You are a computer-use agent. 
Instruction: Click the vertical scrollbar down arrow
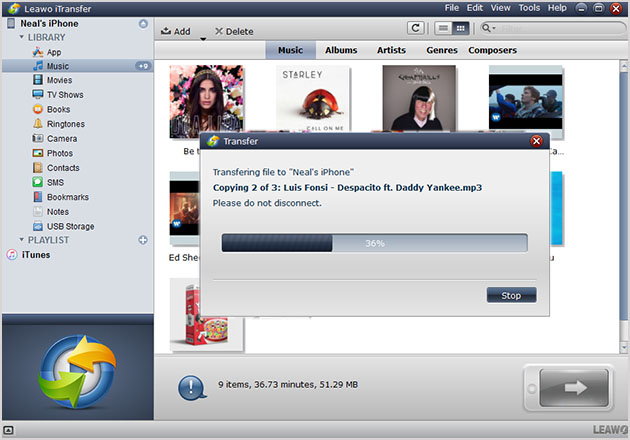[624, 347]
